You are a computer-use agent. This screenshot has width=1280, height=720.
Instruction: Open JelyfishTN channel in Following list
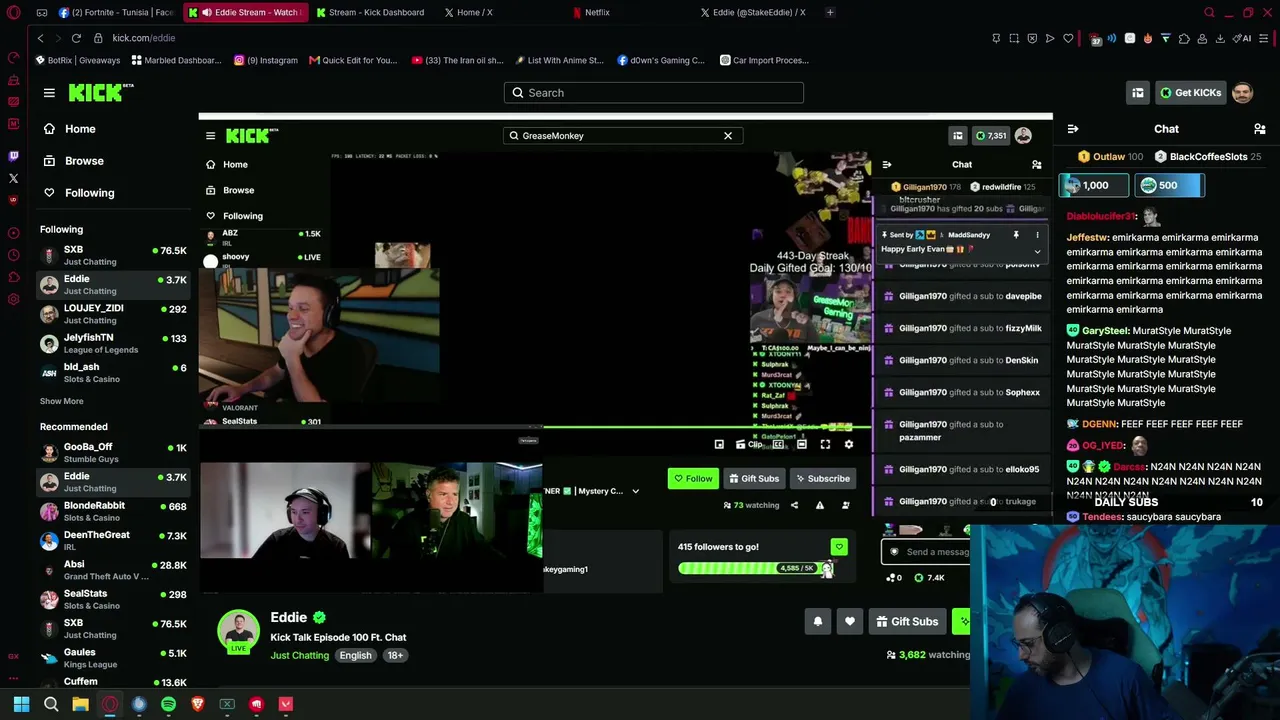[113, 343]
